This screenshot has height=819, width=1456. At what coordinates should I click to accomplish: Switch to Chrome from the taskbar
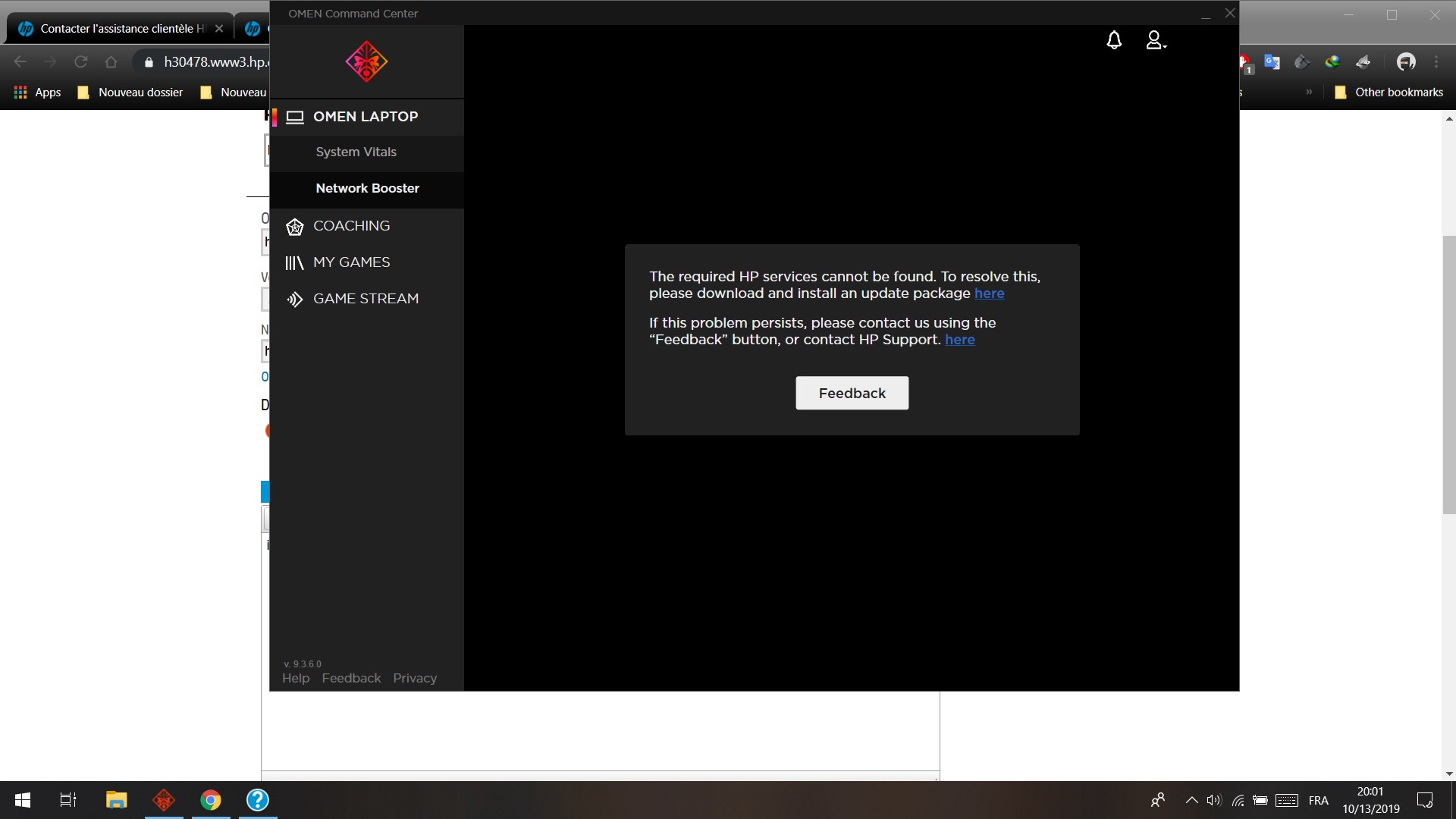pyautogui.click(x=211, y=800)
